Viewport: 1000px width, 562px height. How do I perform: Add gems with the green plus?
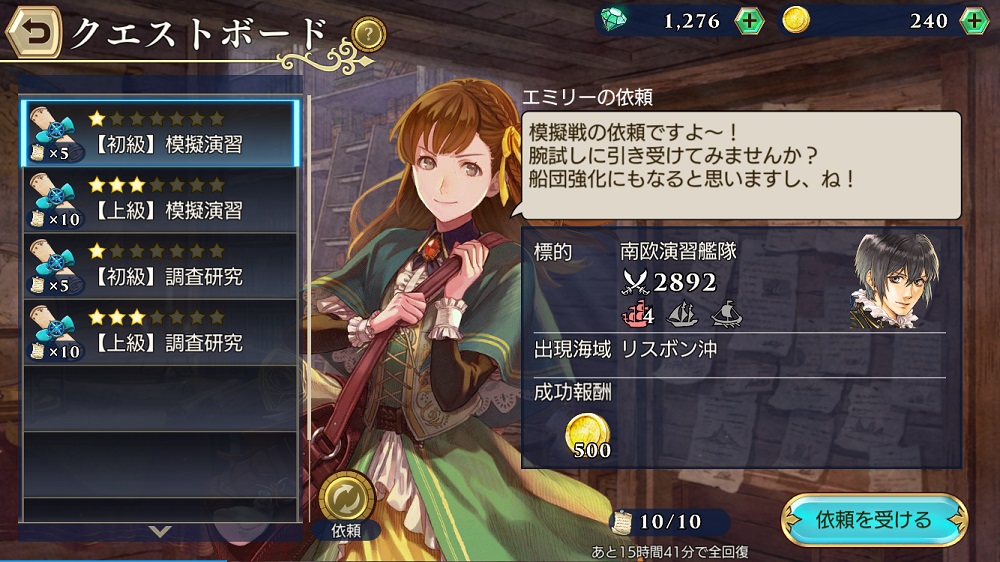[x=749, y=21]
